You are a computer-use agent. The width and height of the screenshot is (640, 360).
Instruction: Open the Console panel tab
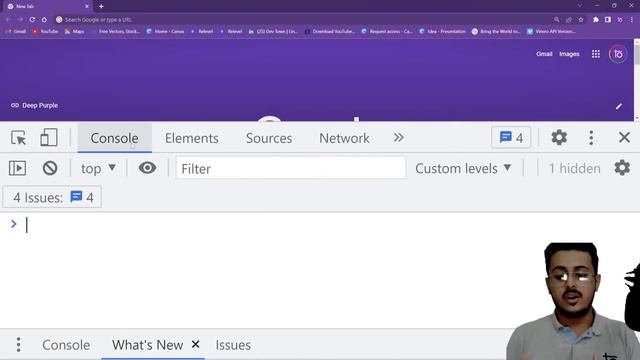click(x=114, y=138)
